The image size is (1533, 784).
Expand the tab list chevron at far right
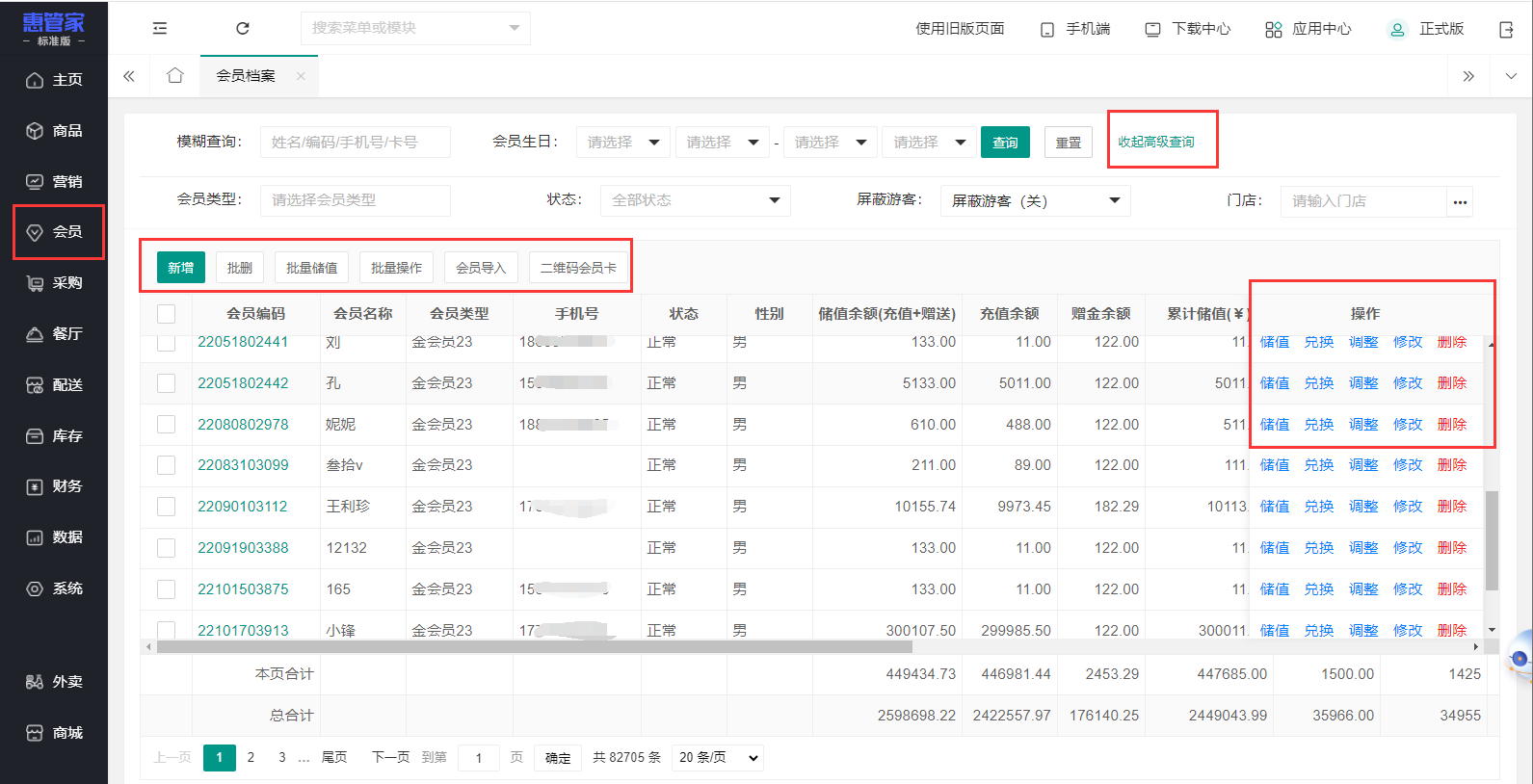(1510, 76)
